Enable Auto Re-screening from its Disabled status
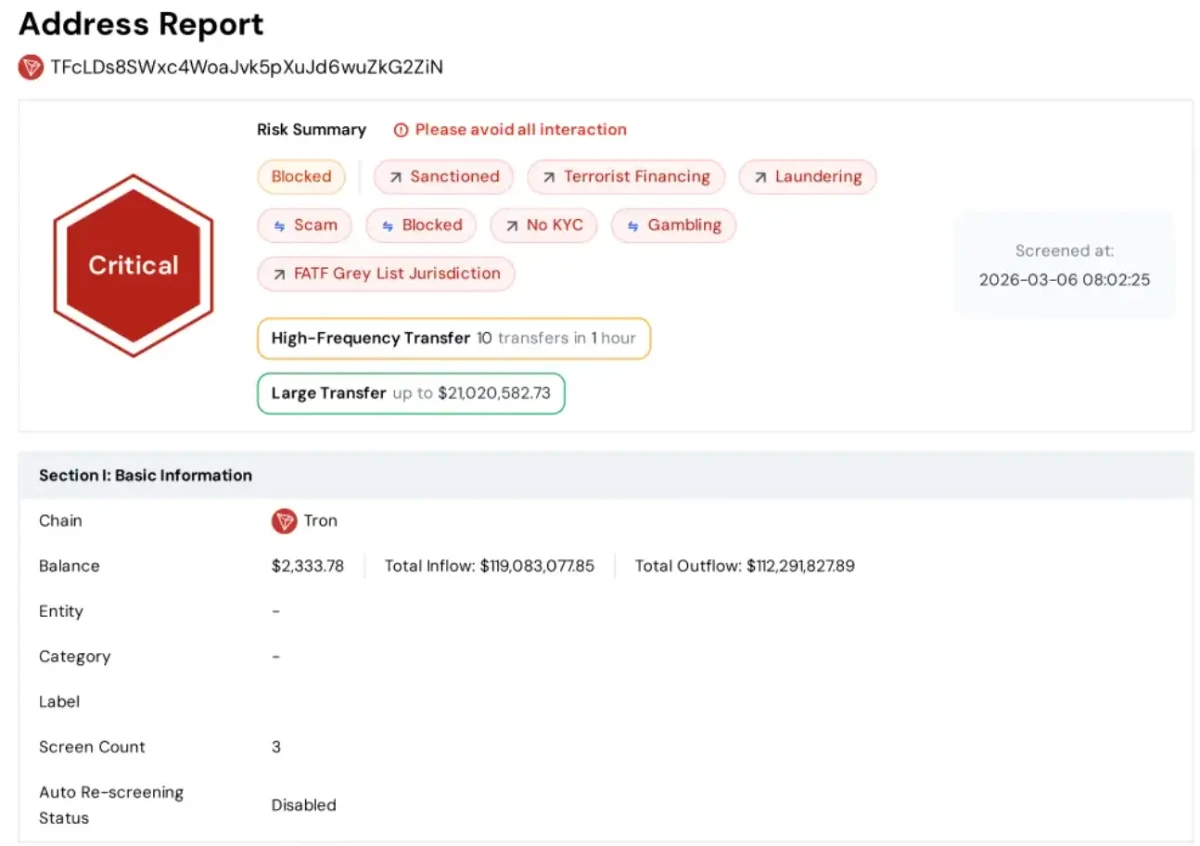This screenshot has height=846, width=1200. click(x=303, y=805)
